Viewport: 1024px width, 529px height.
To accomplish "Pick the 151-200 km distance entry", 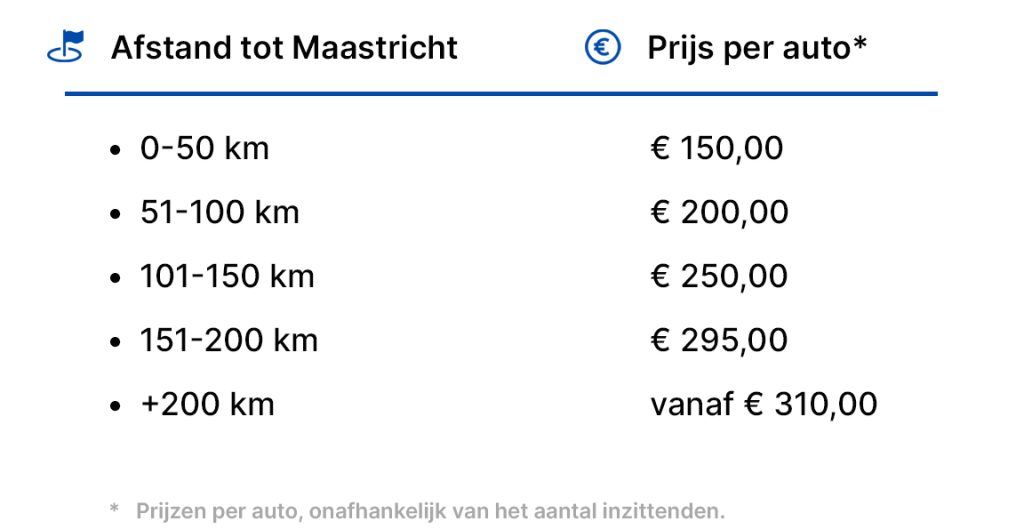I will [x=229, y=341].
